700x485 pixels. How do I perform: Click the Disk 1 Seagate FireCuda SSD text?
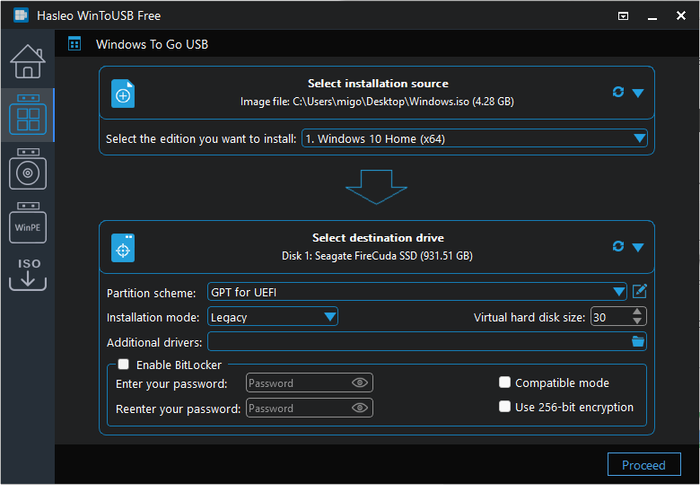click(377, 256)
